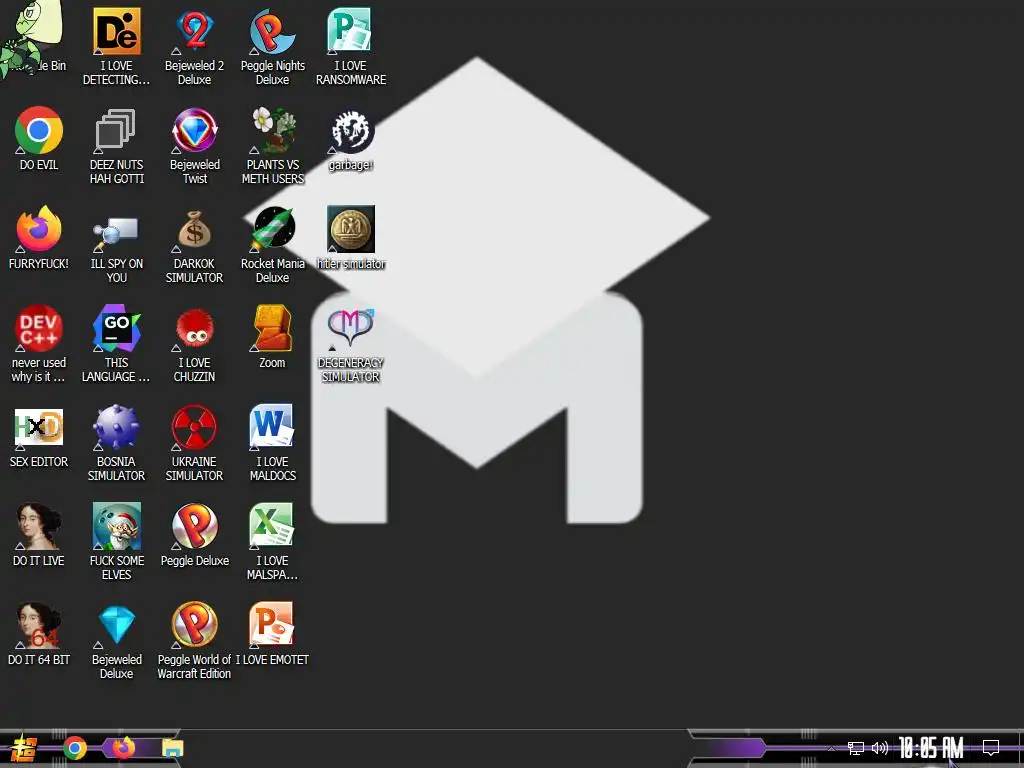Open Firefox from the taskbar
Viewport: 1024px width, 768px height.
pyautogui.click(x=123, y=748)
